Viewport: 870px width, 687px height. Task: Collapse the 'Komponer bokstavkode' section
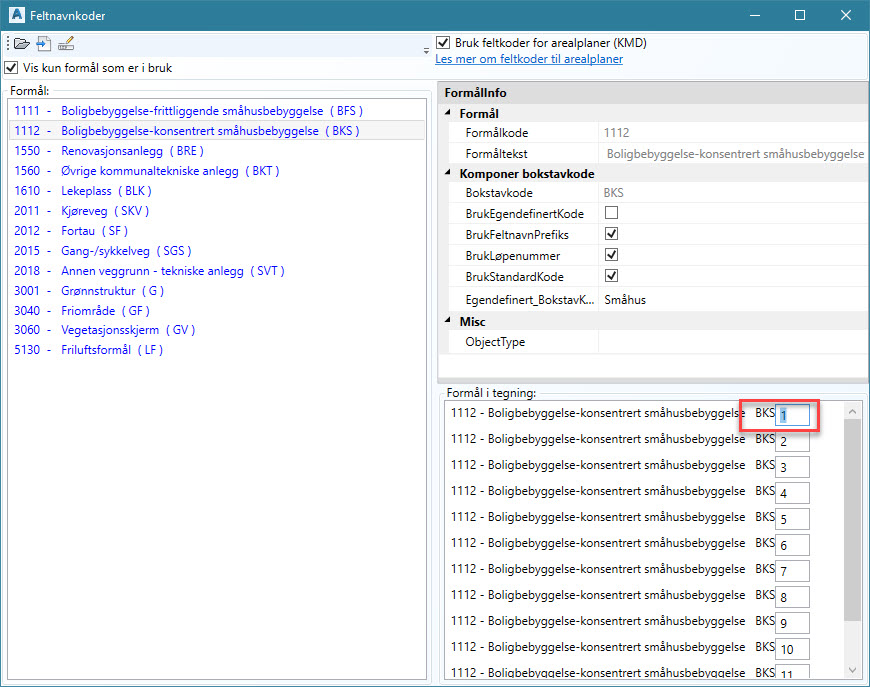click(x=448, y=173)
